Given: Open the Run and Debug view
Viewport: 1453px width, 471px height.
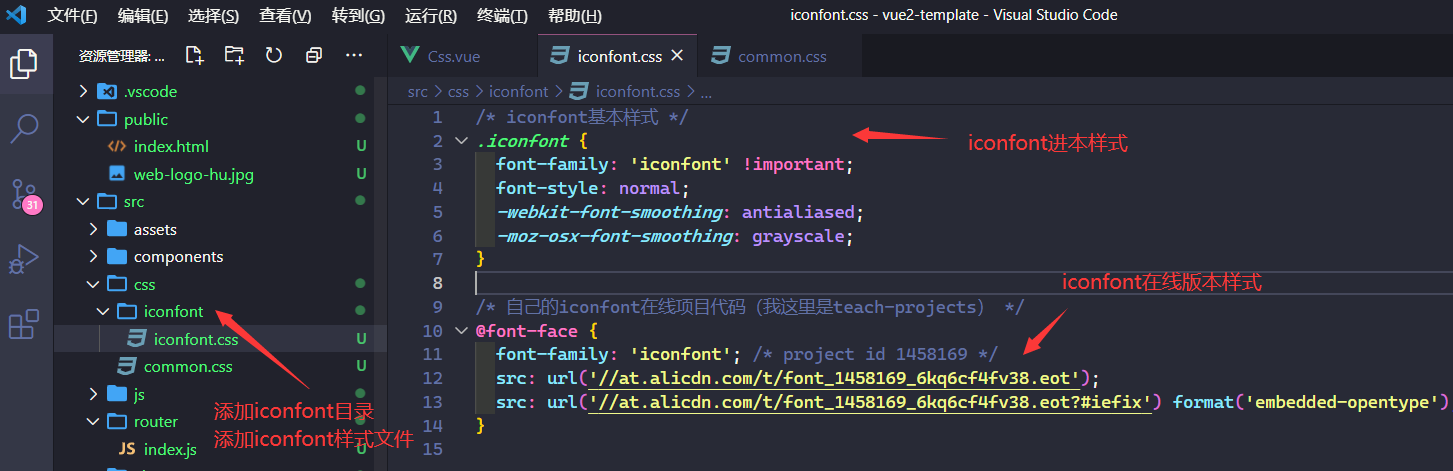Looking at the screenshot, I should (x=24, y=259).
